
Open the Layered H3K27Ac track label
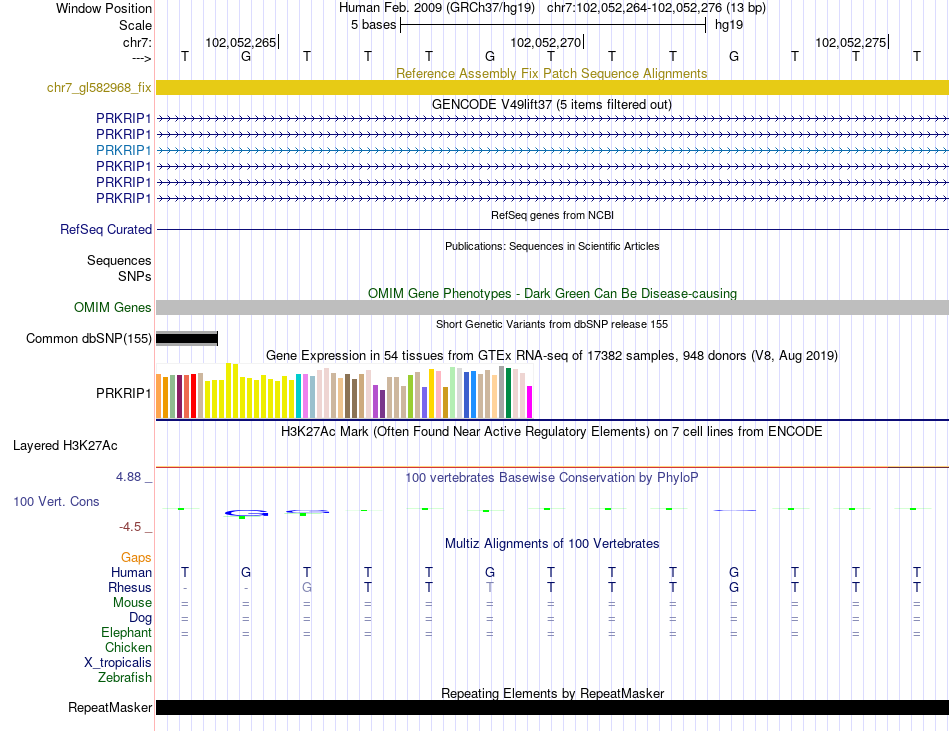pyautogui.click(x=65, y=445)
